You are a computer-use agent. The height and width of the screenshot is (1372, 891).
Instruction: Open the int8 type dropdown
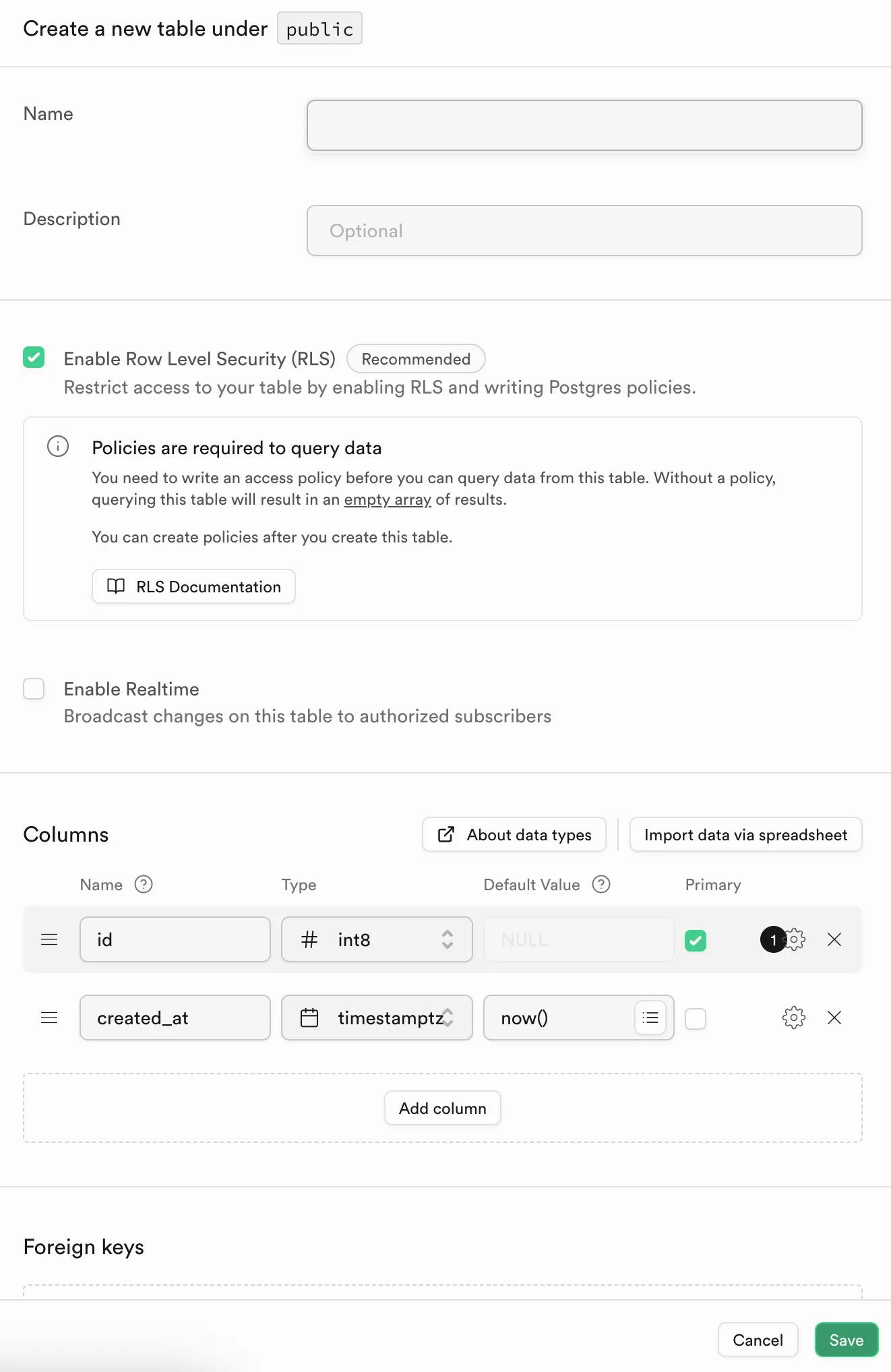click(x=377, y=939)
